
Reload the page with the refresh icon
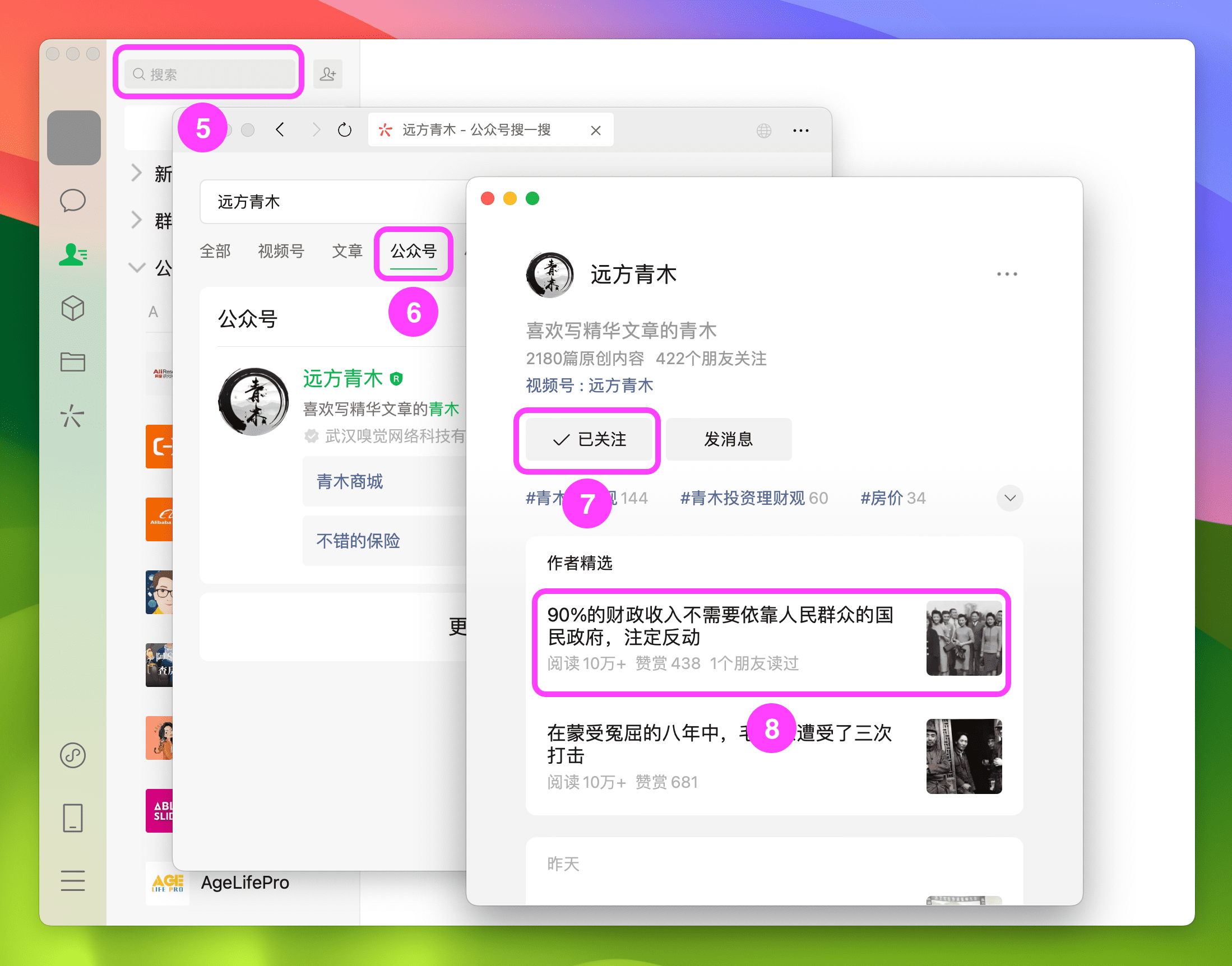pyautogui.click(x=345, y=129)
